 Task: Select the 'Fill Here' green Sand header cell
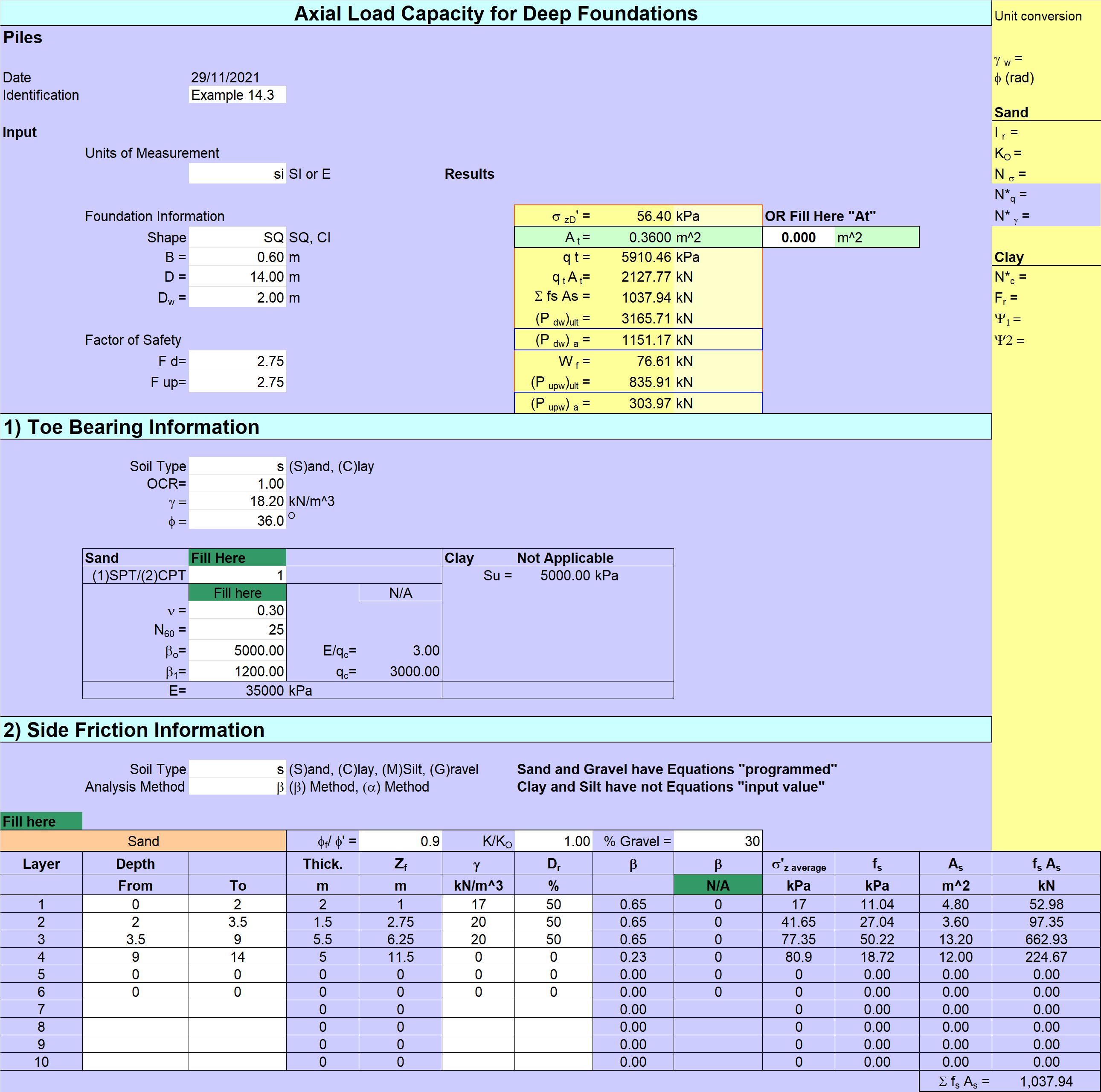(x=237, y=557)
